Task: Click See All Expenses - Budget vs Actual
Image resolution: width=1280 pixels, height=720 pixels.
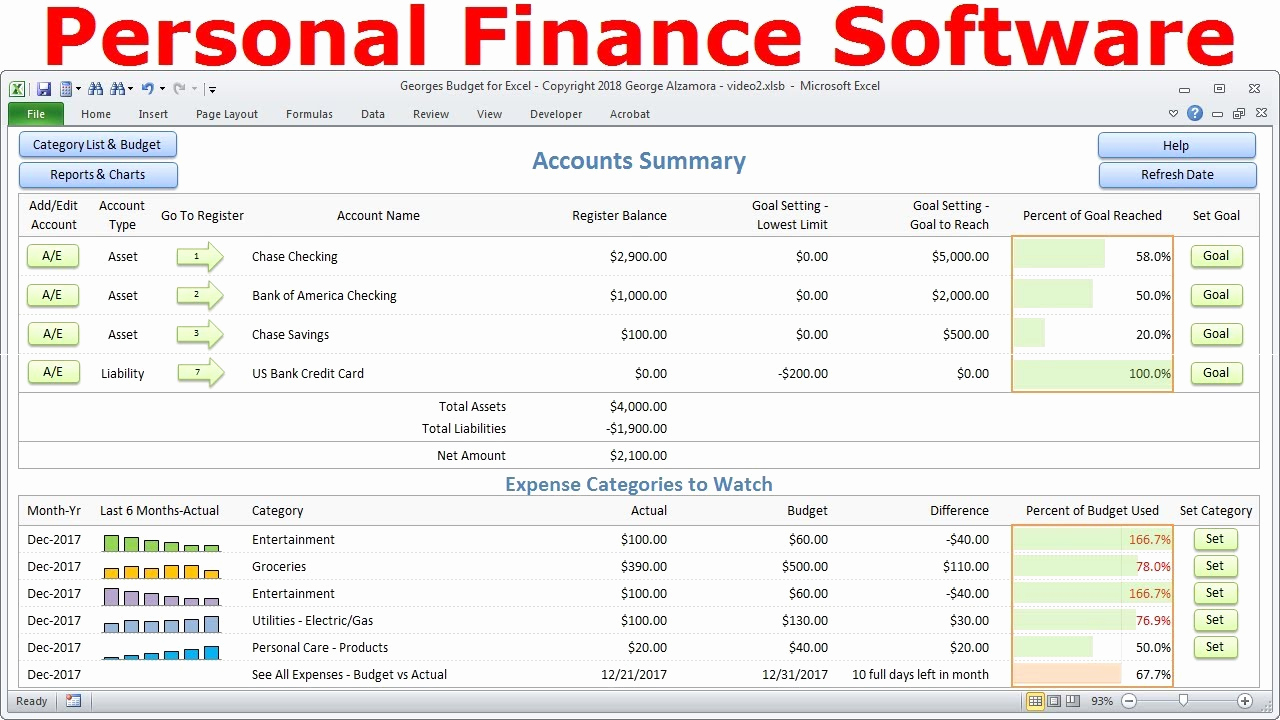Action: pos(349,675)
